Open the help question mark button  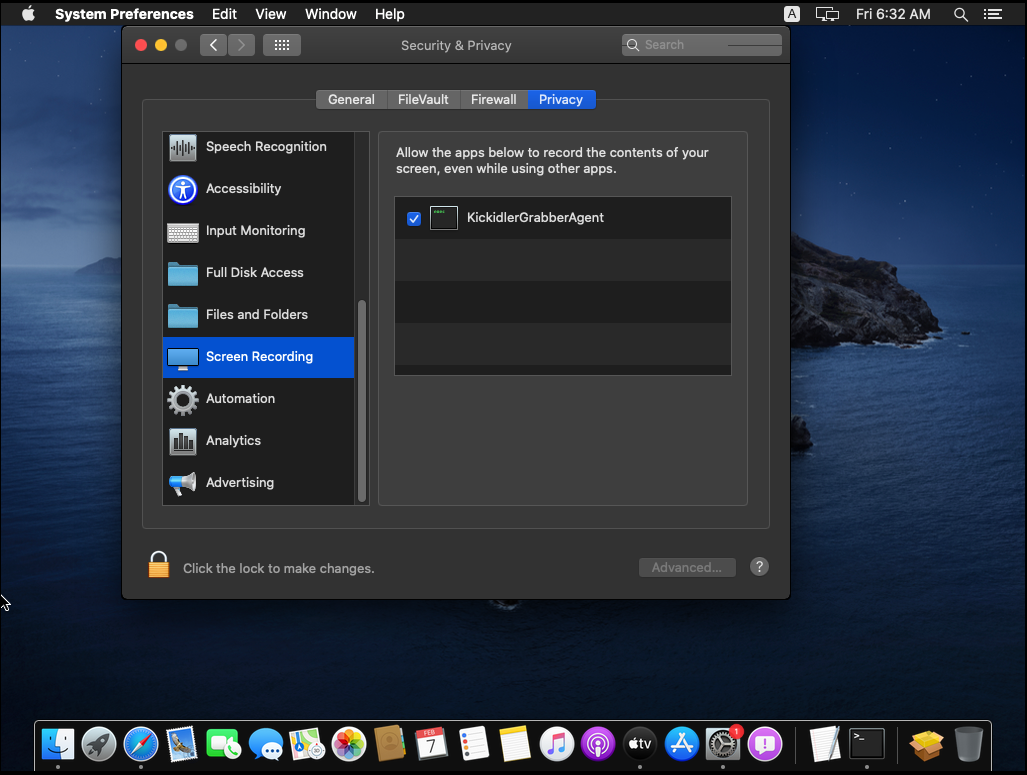point(759,567)
